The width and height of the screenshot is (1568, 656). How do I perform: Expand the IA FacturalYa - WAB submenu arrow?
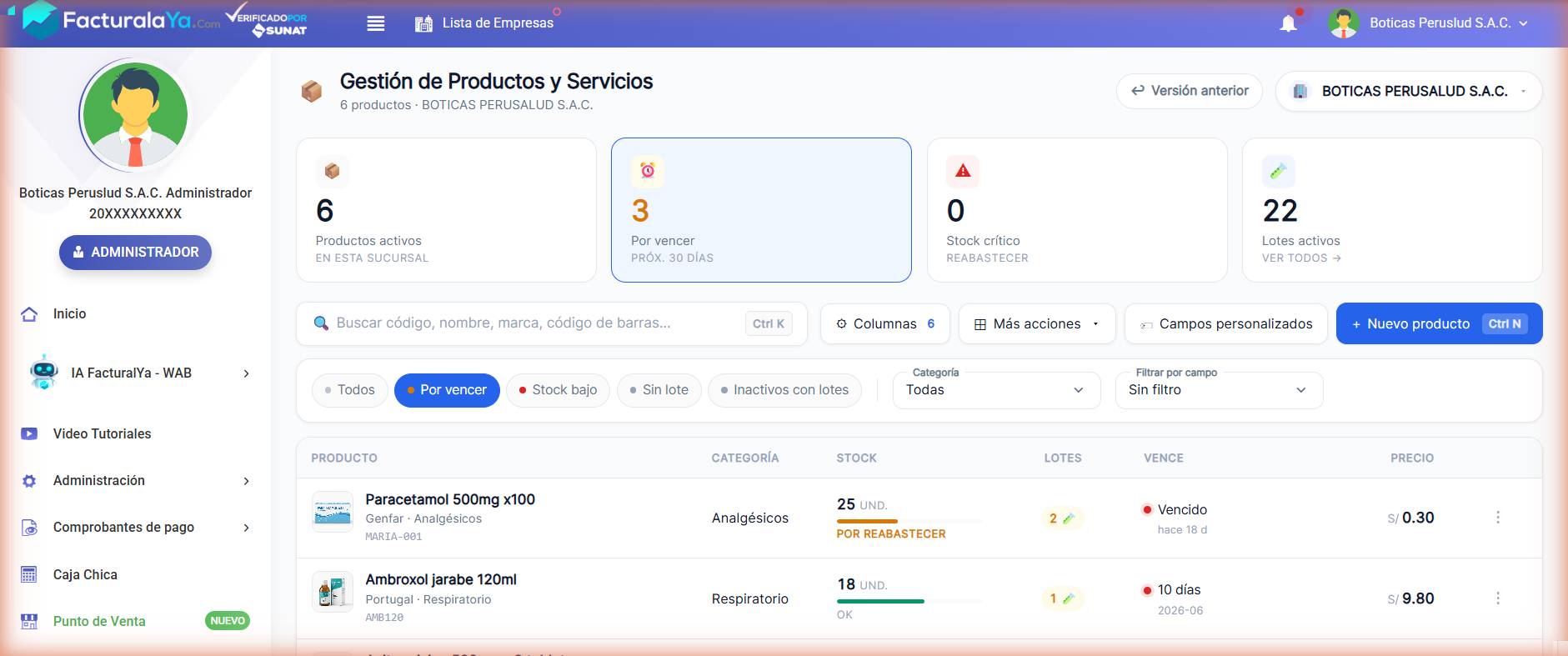(x=246, y=373)
